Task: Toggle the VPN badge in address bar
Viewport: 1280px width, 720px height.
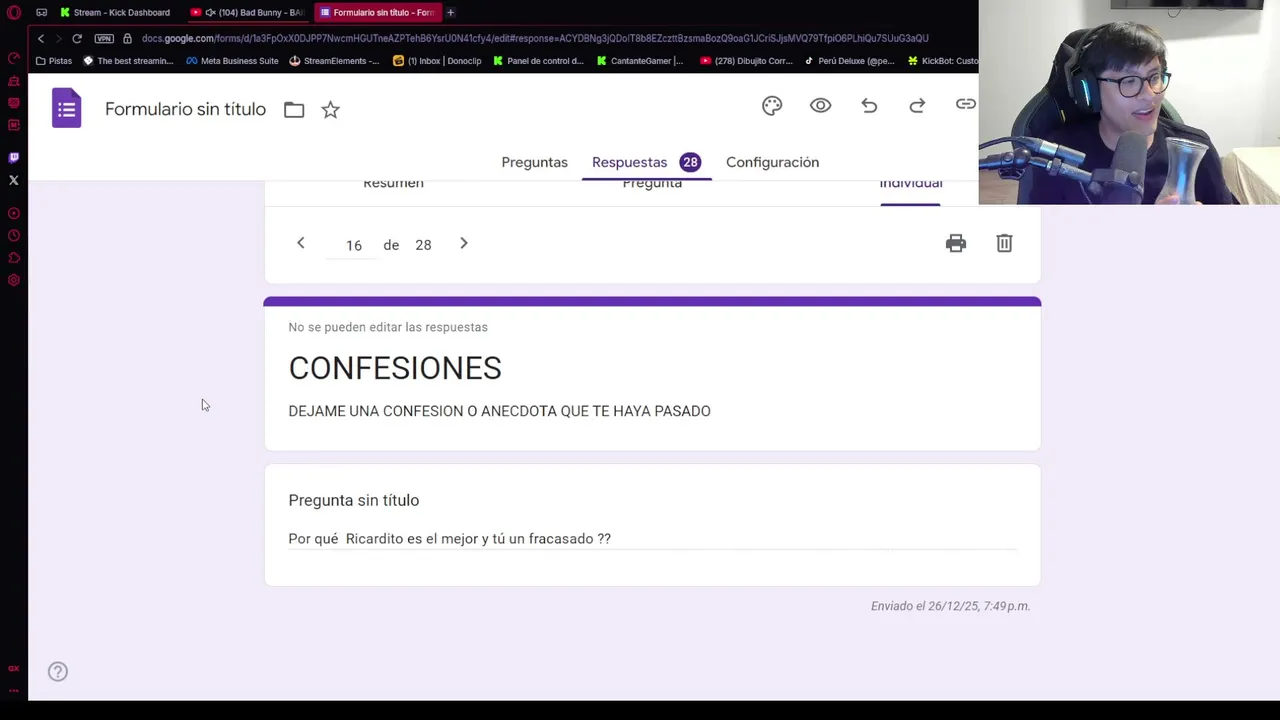Action: [104, 38]
